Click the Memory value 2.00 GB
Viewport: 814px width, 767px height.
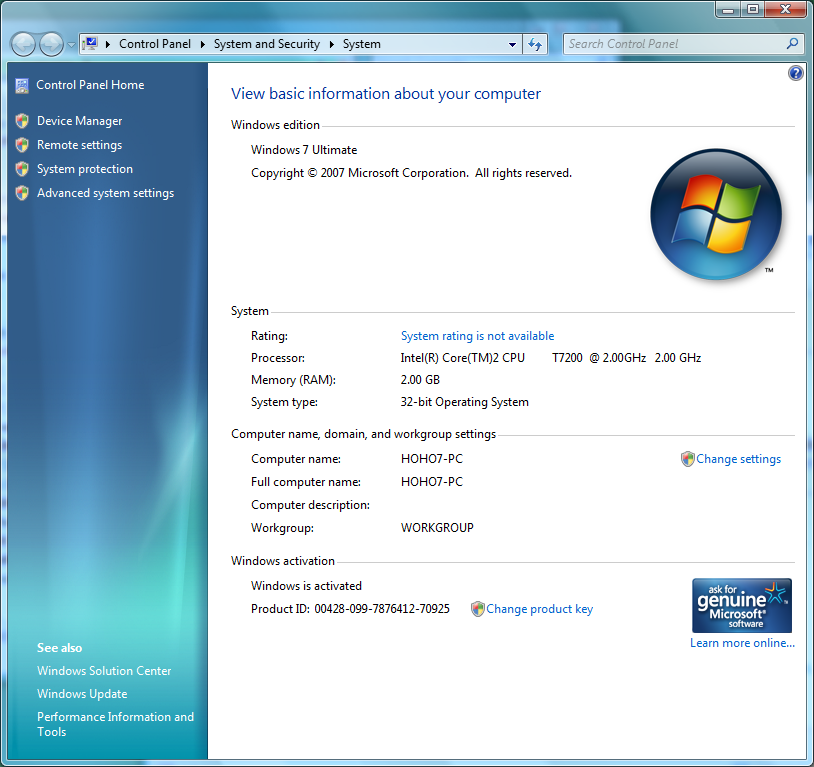pos(420,380)
